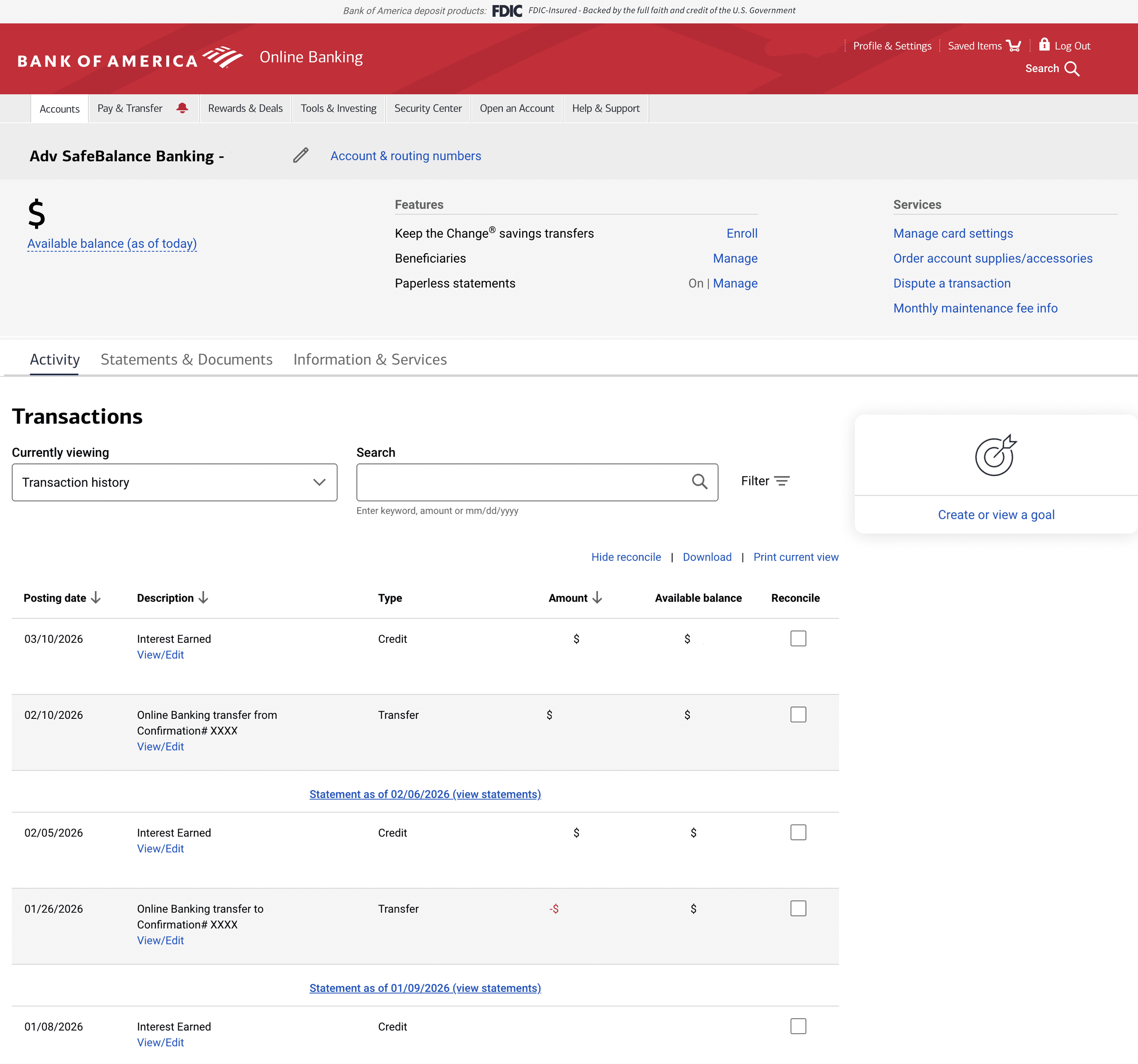
Task: Click the Filter lines icon
Action: tap(781, 481)
